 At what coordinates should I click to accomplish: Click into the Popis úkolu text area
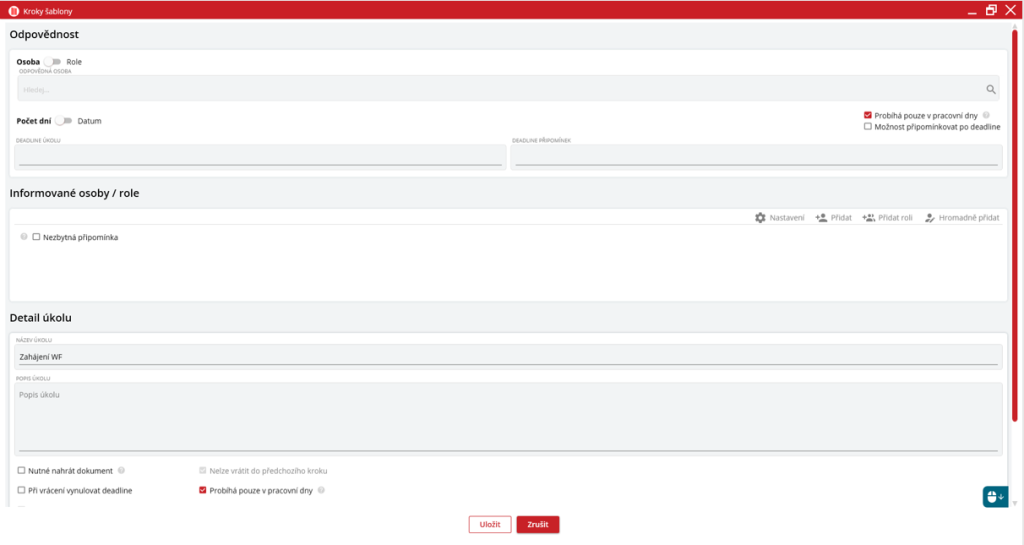[508, 417]
